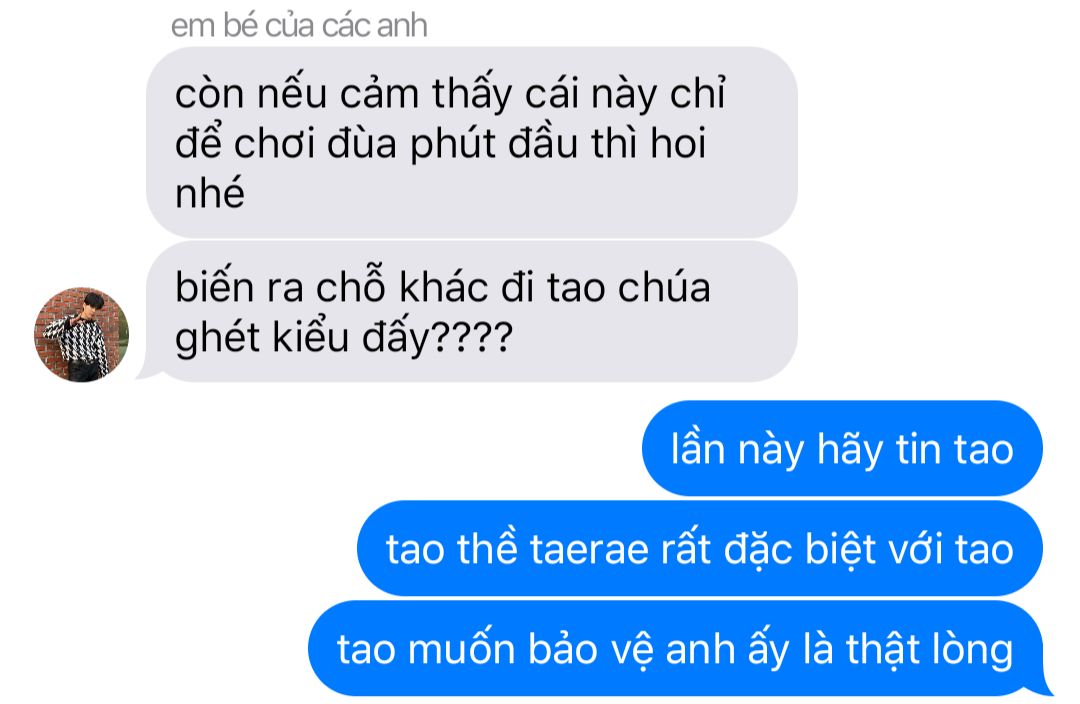Click the word "tin" in the first blue bubble

pyautogui.click(x=918, y=449)
